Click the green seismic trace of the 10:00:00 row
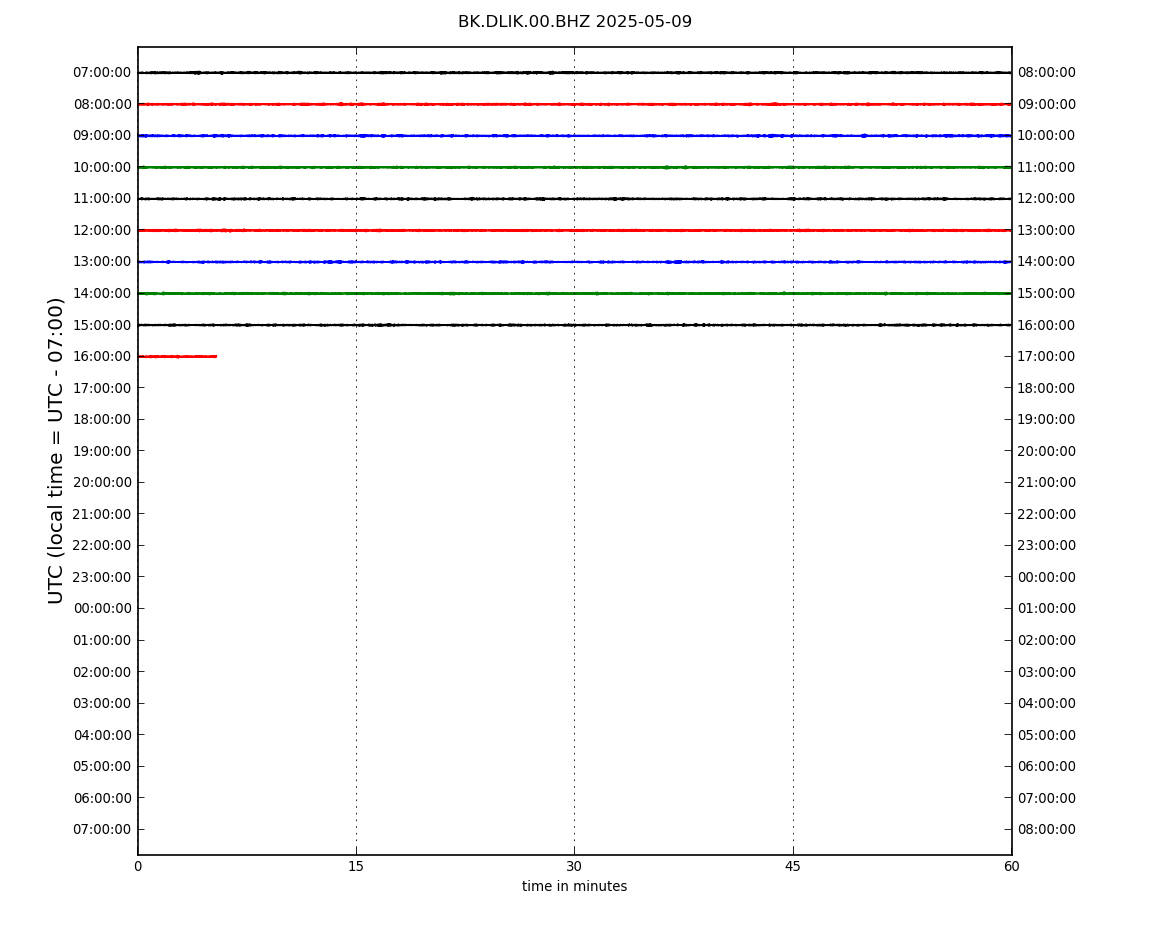Screen dimensions: 1150x950 574,167
